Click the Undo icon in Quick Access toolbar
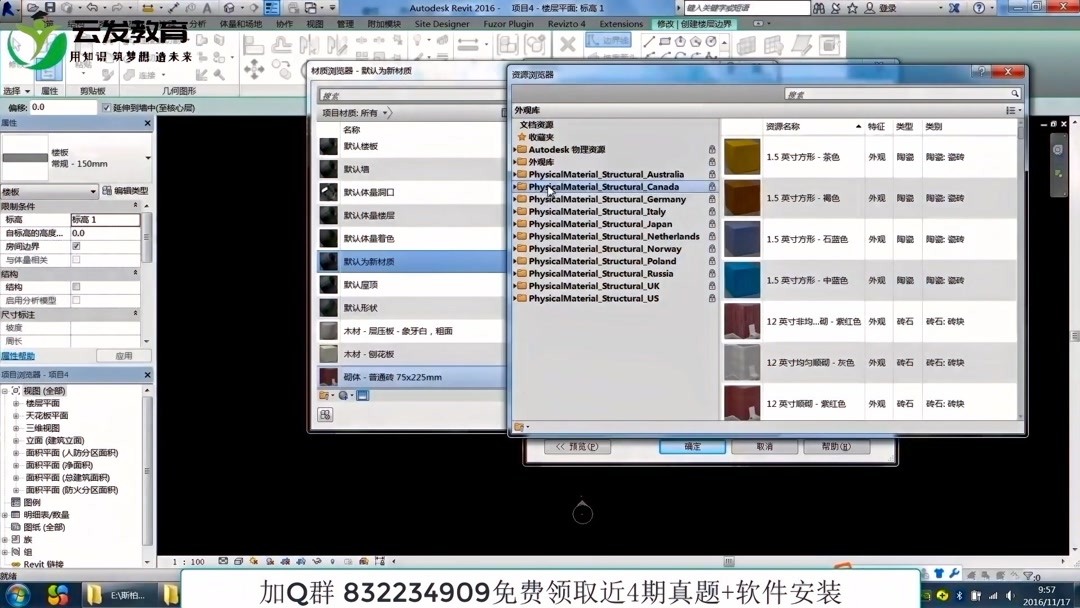The image size is (1080, 608). pos(91,8)
